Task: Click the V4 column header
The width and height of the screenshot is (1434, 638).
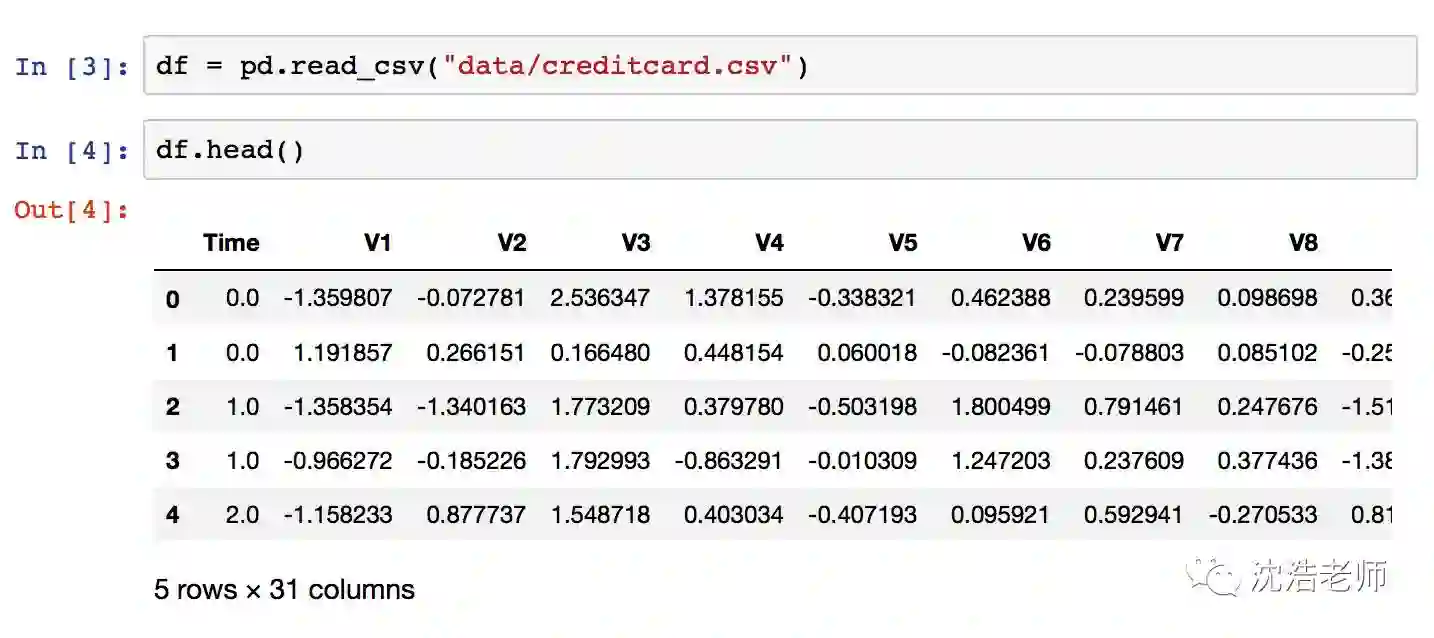Action: pyautogui.click(x=769, y=243)
